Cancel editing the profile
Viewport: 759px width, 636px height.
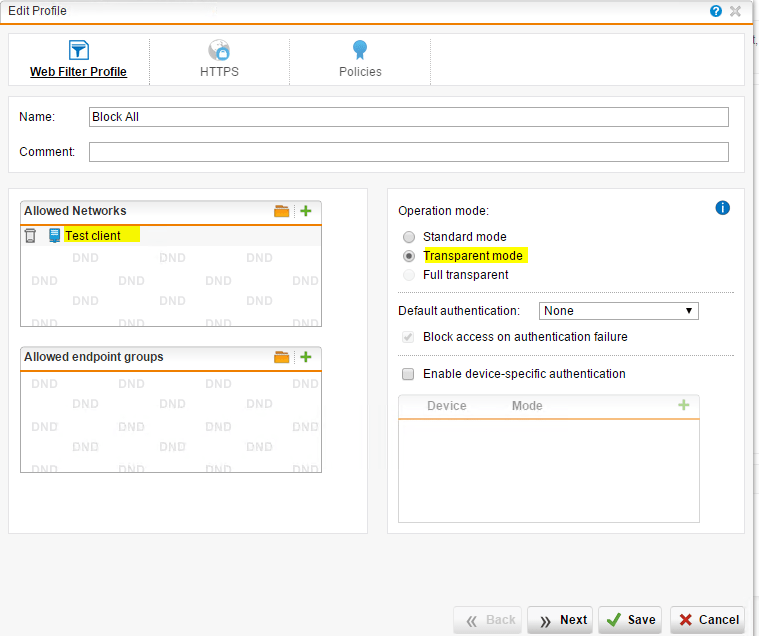(708, 620)
